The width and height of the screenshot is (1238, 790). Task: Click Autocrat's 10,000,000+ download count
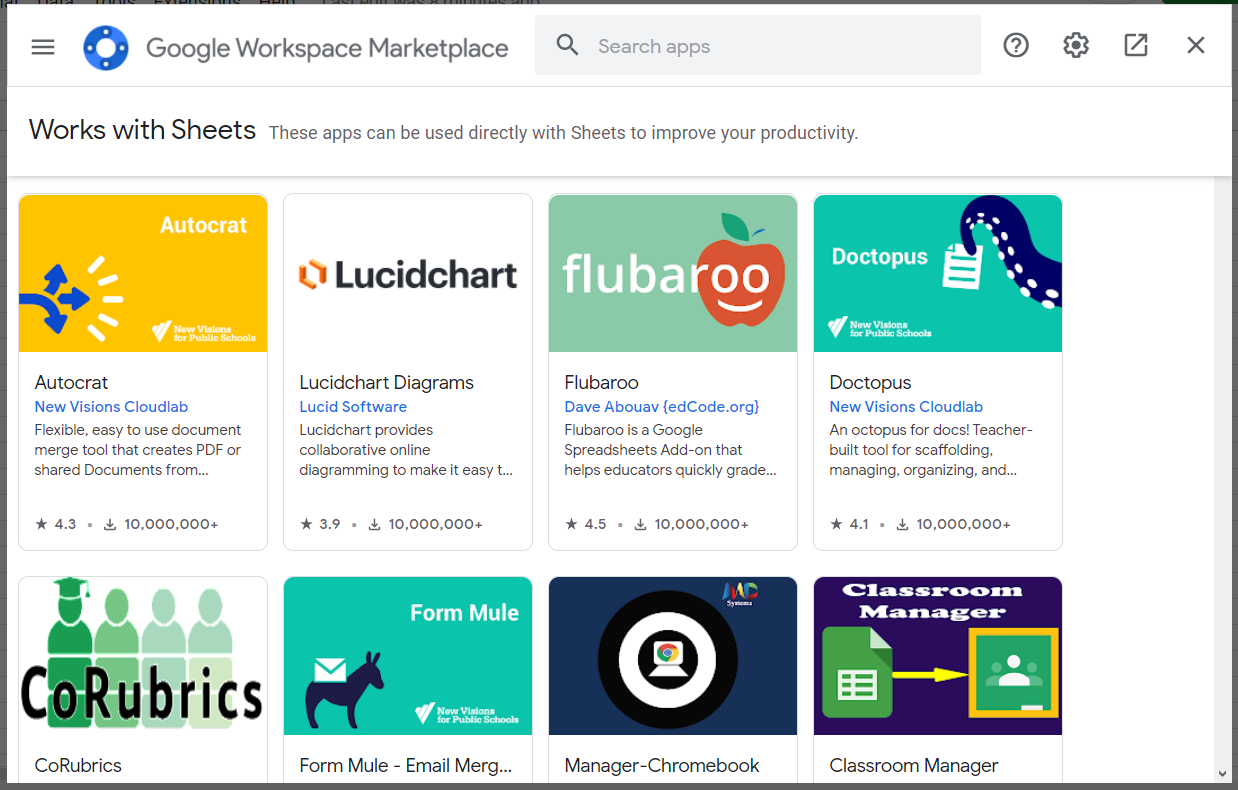click(x=161, y=524)
